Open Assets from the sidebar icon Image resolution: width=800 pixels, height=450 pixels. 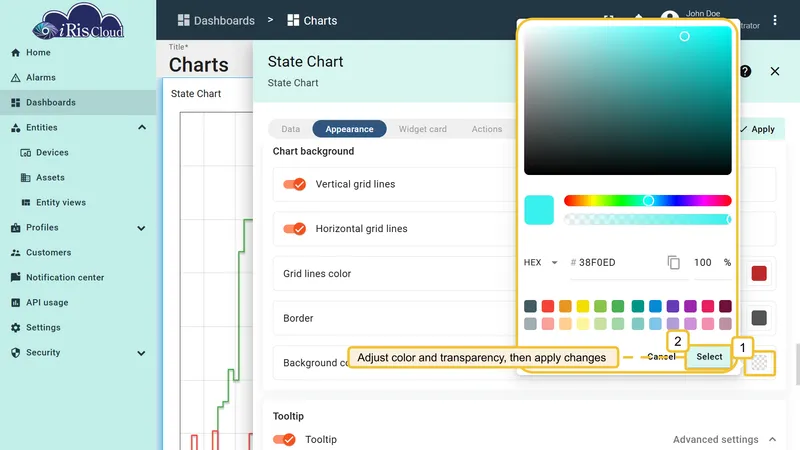tap(26, 178)
